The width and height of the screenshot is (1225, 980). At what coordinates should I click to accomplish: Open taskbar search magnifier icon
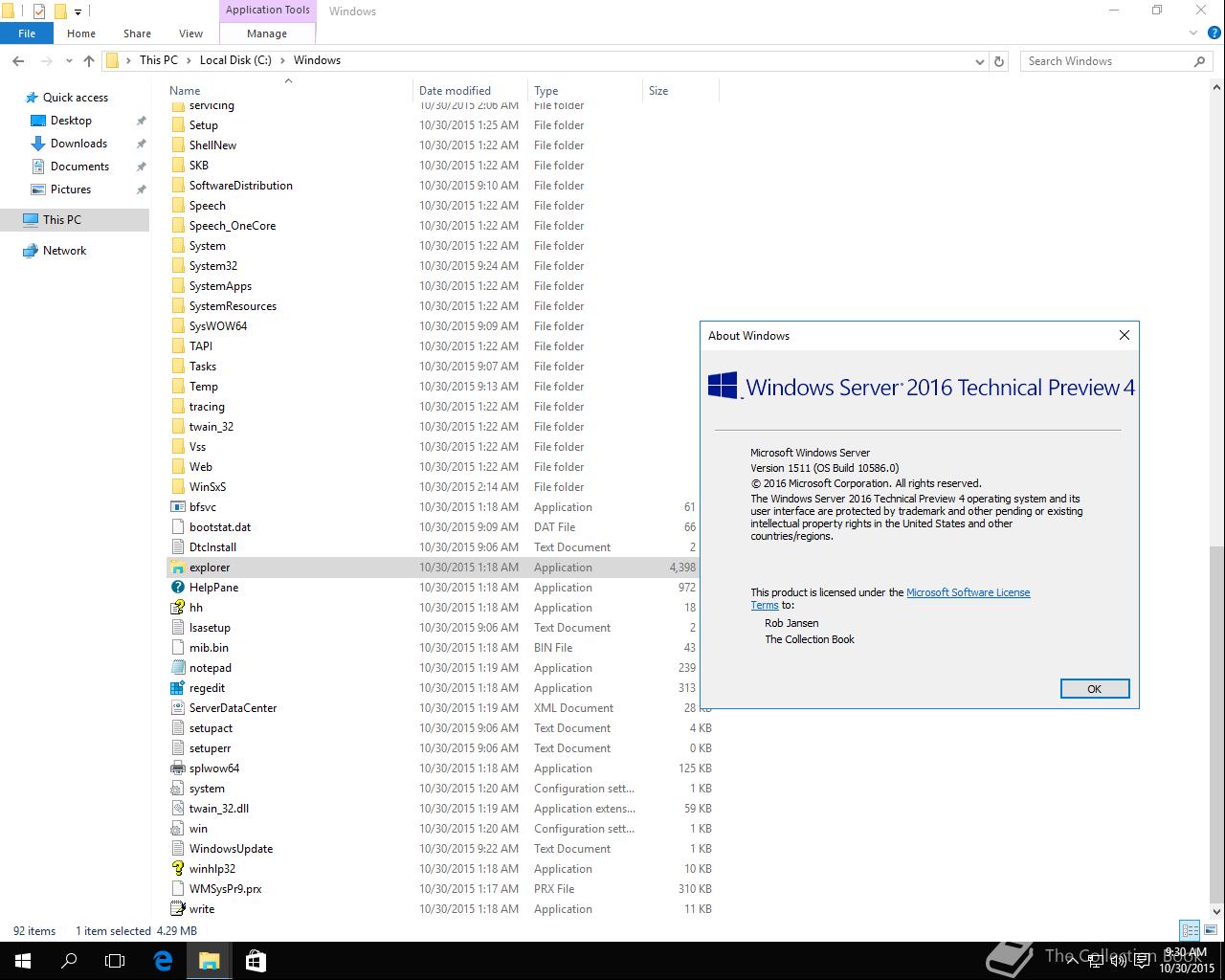[69, 961]
